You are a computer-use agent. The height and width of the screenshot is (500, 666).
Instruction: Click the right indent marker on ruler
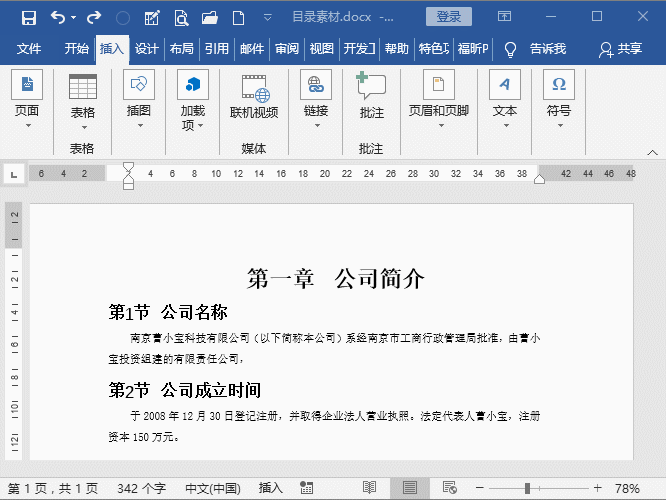539,179
